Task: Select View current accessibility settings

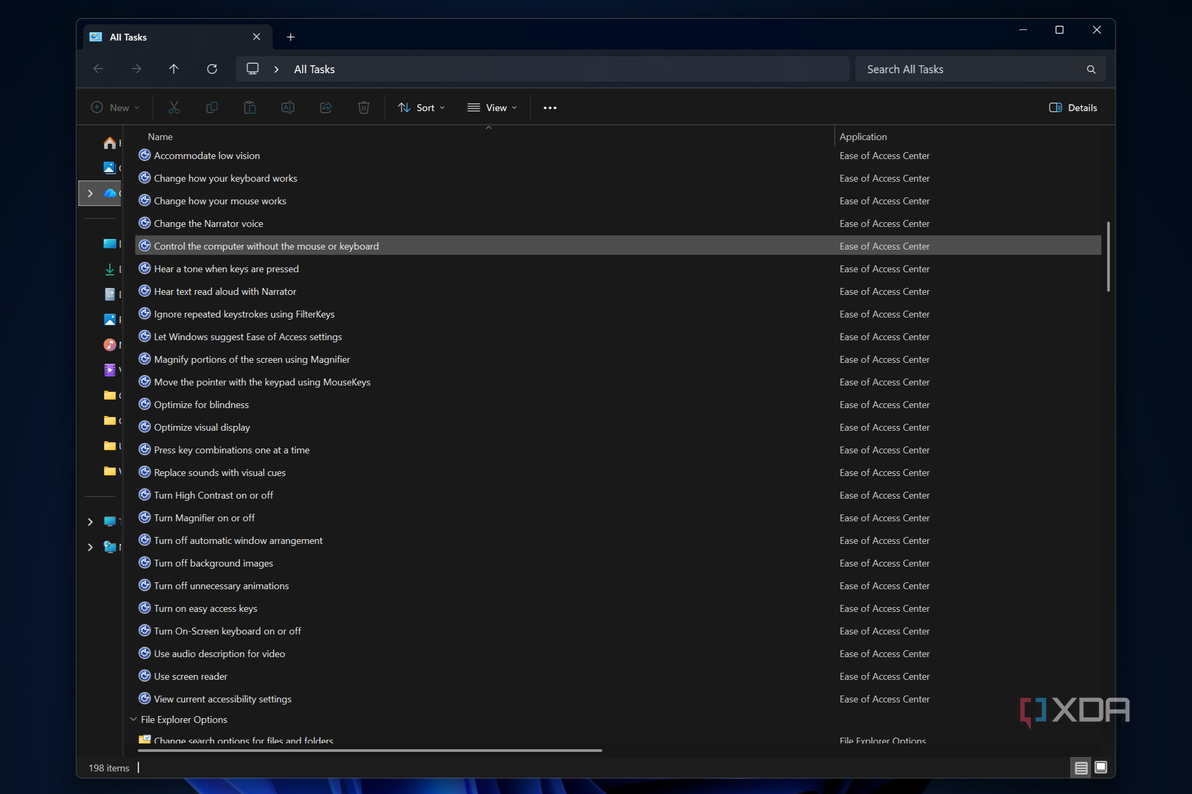Action: [222, 699]
